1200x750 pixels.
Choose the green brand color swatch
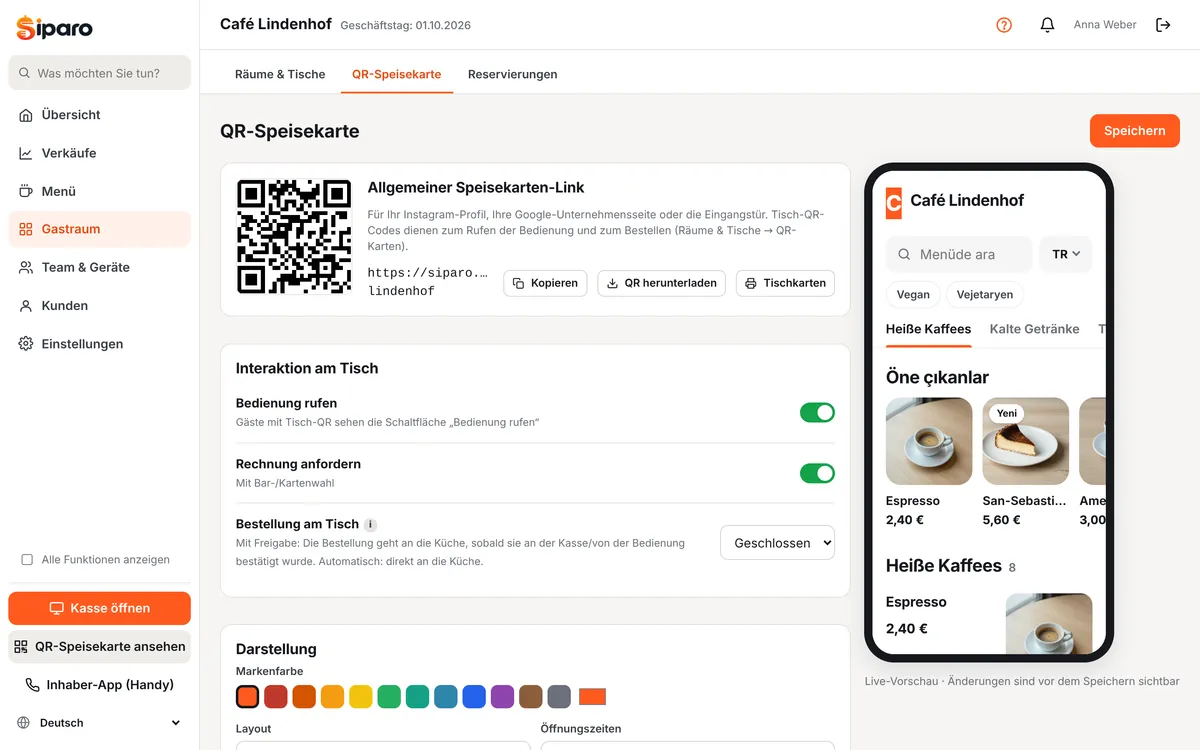(389, 696)
